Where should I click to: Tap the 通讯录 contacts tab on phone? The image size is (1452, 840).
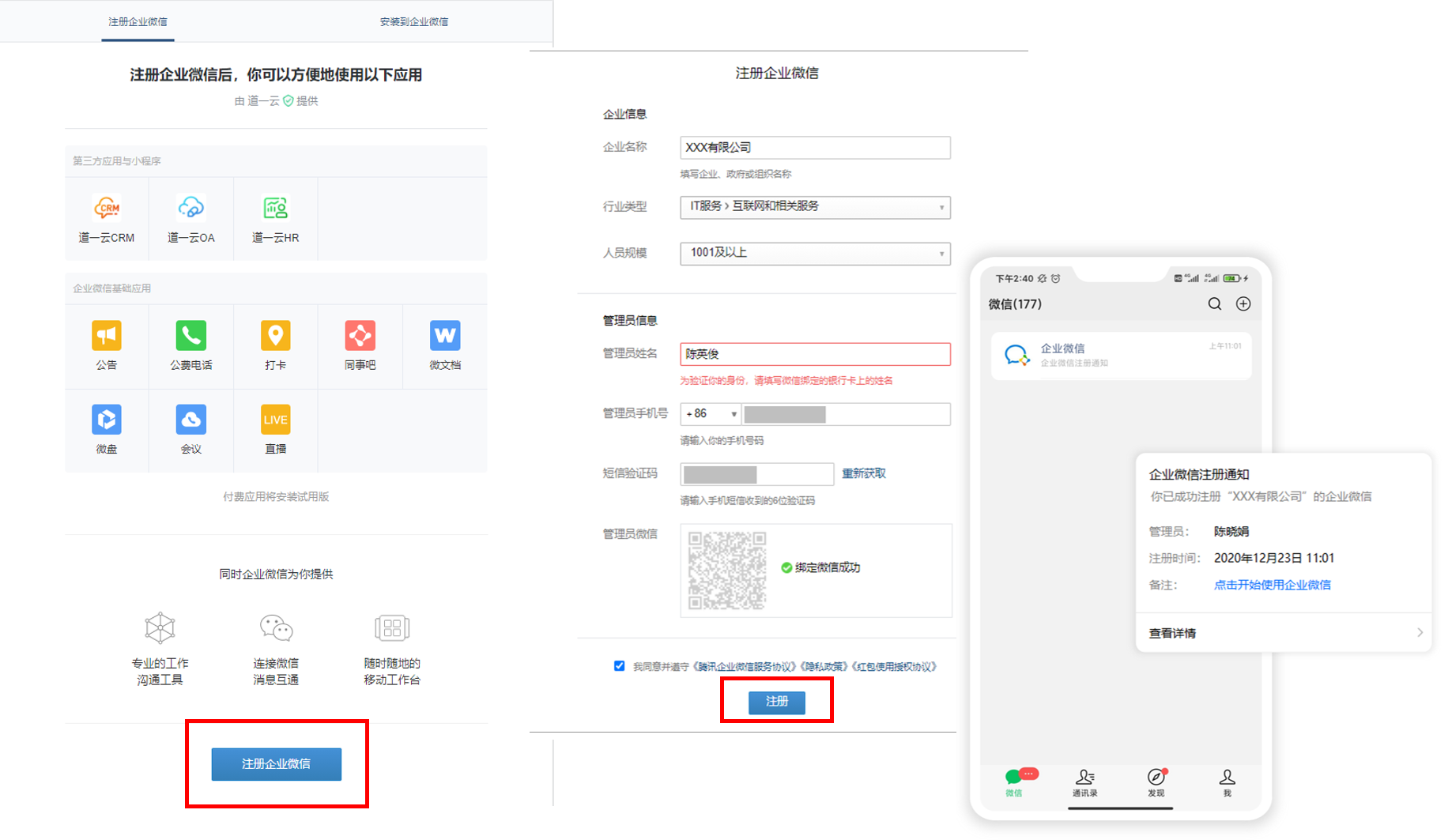(x=1084, y=782)
